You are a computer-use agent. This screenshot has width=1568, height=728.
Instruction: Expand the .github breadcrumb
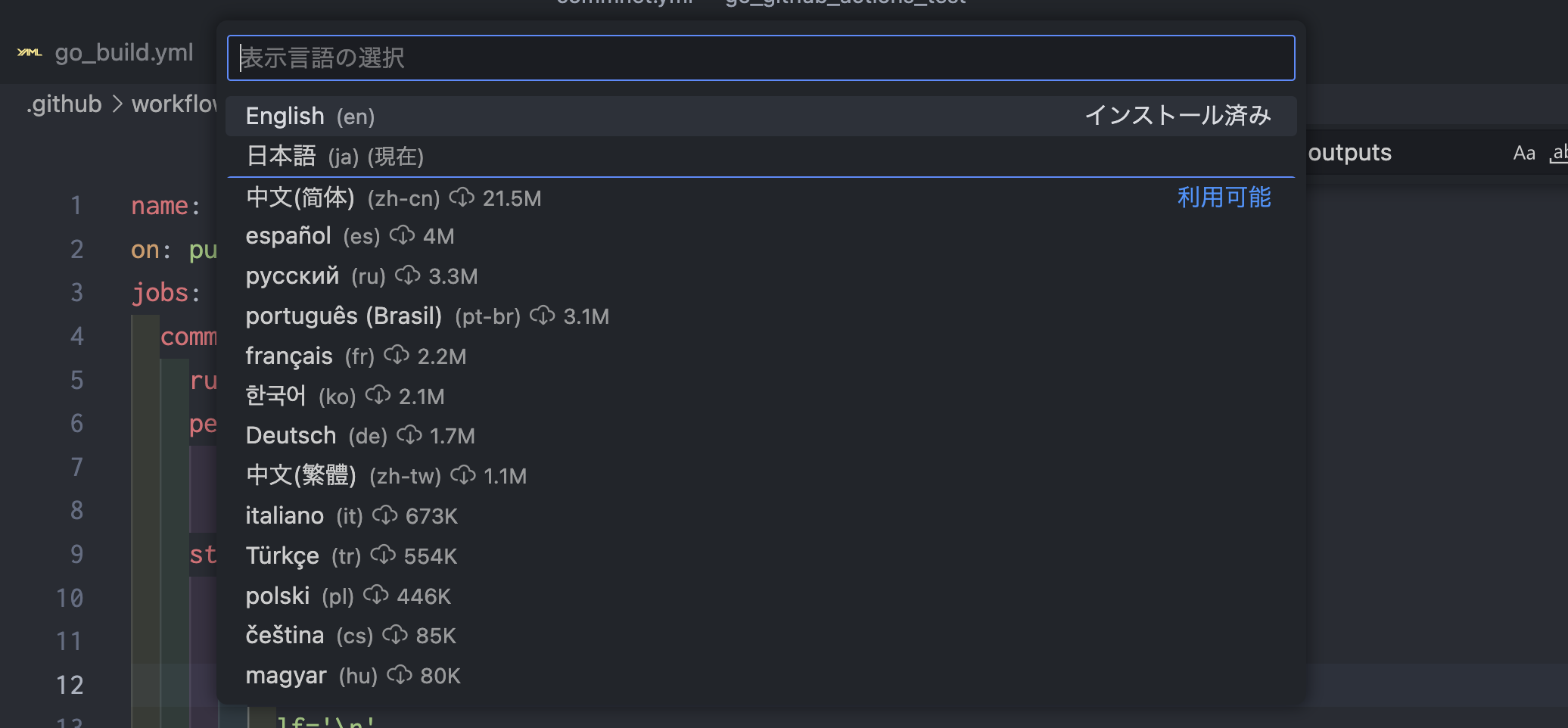pos(63,104)
